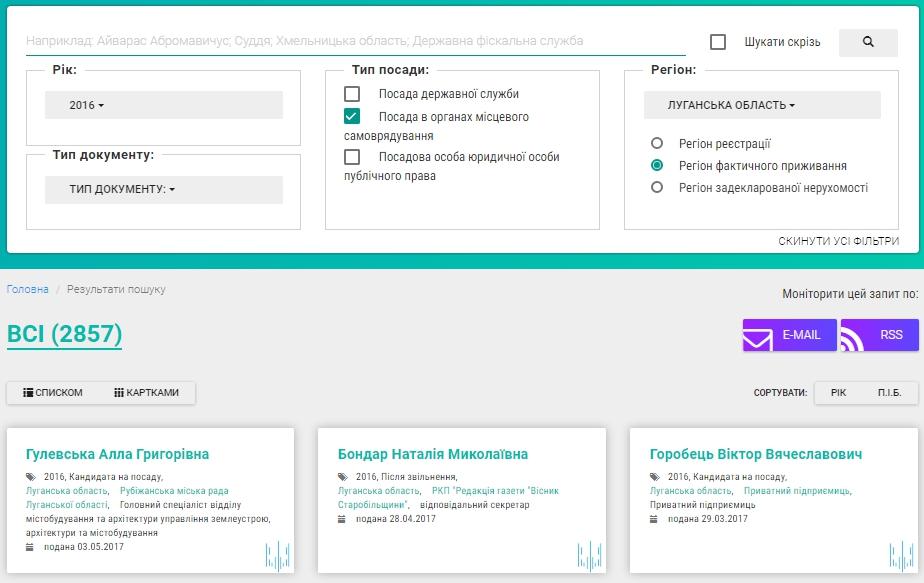Click in the search input field
The height and width of the screenshot is (583, 924).
tap(355, 42)
